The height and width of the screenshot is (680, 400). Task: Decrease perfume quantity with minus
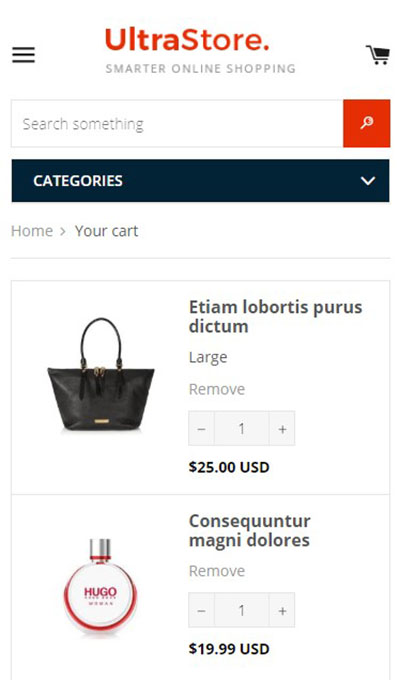pyautogui.click(x=201, y=610)
